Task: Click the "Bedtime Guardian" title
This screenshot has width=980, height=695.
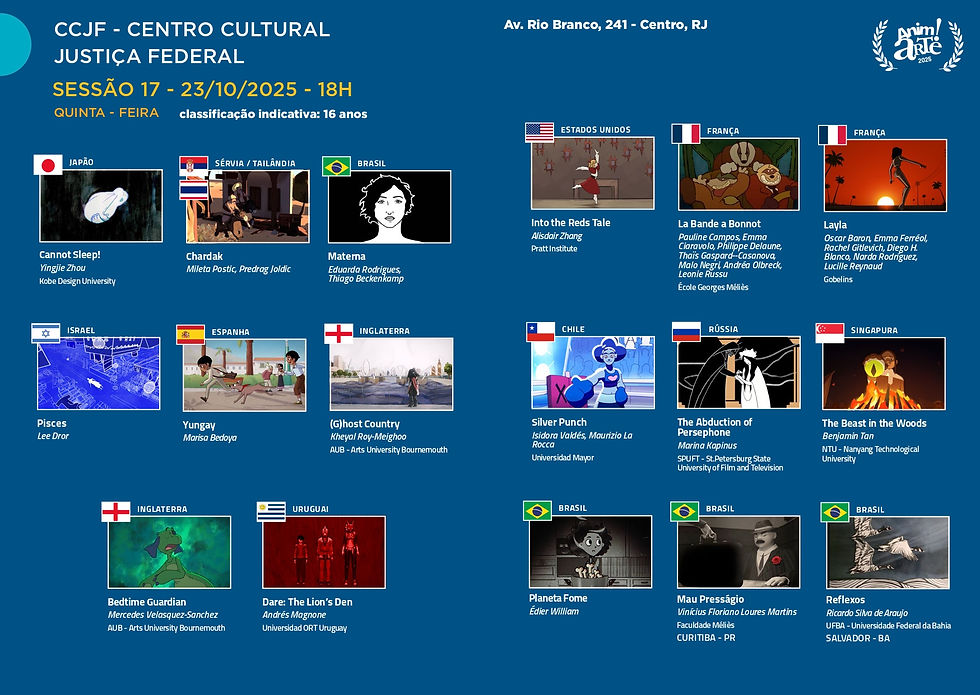Action: point(147,602)
